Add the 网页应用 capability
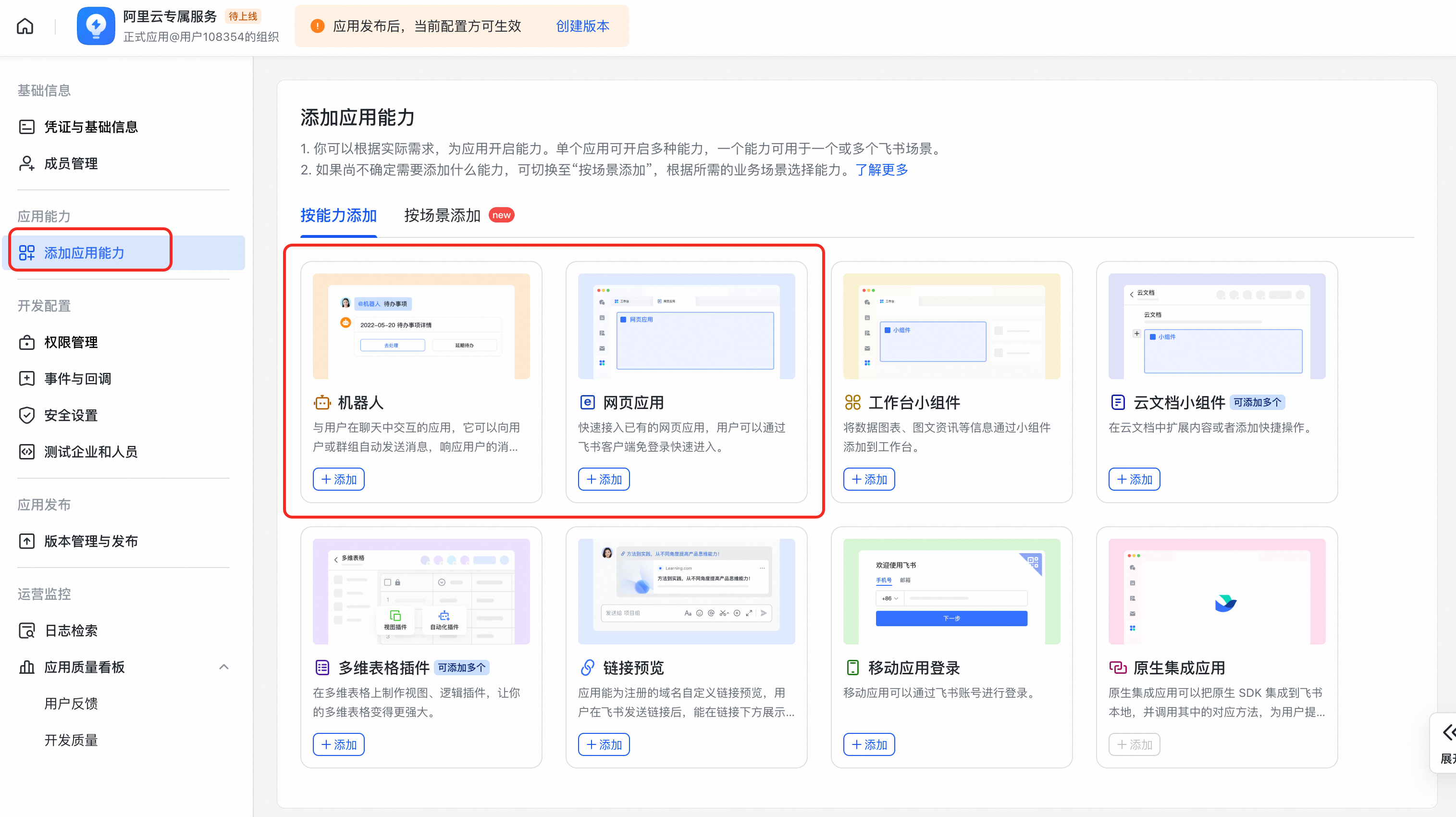 (604, 479)
